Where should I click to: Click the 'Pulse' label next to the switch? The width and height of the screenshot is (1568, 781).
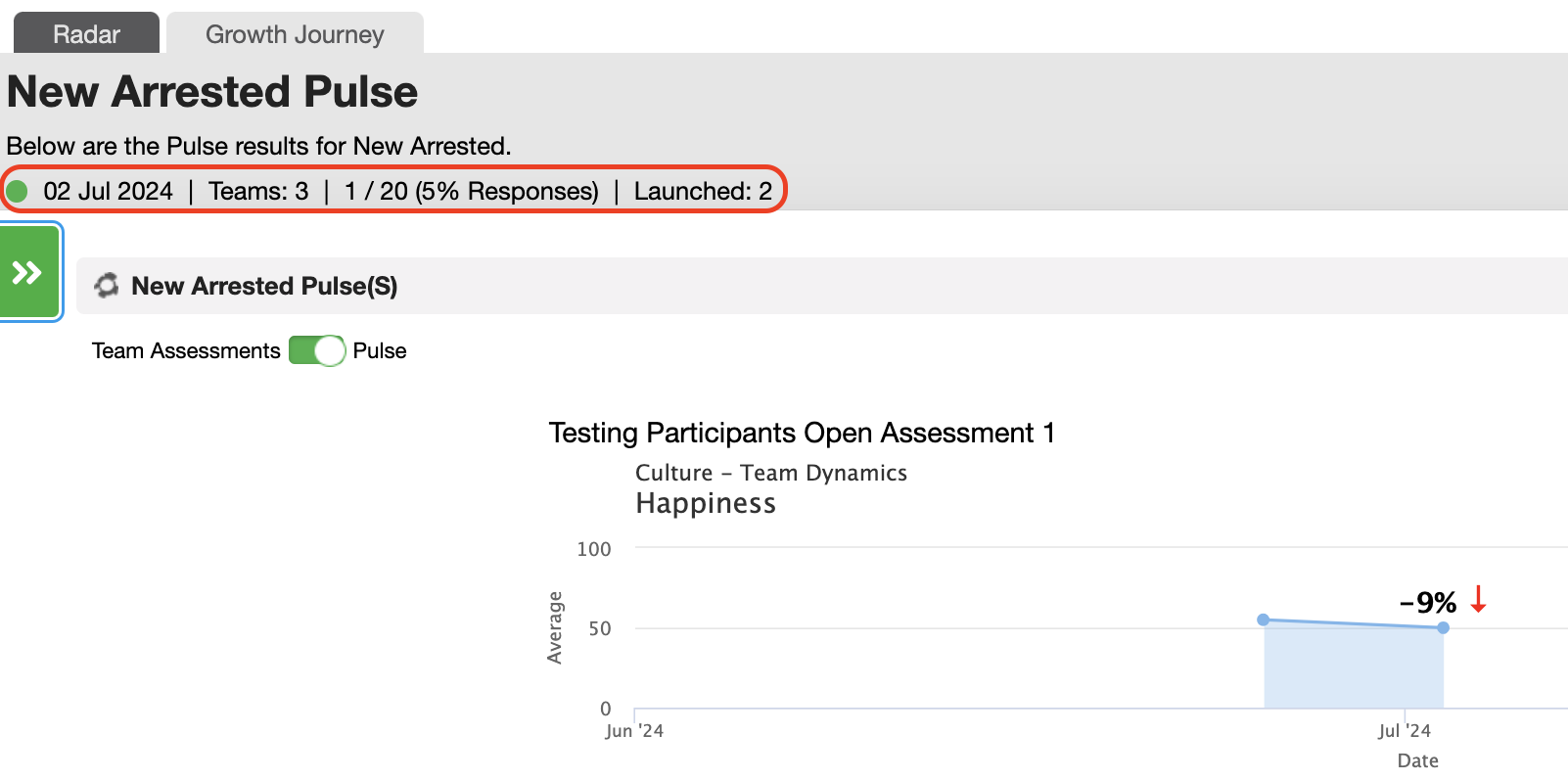380,350
